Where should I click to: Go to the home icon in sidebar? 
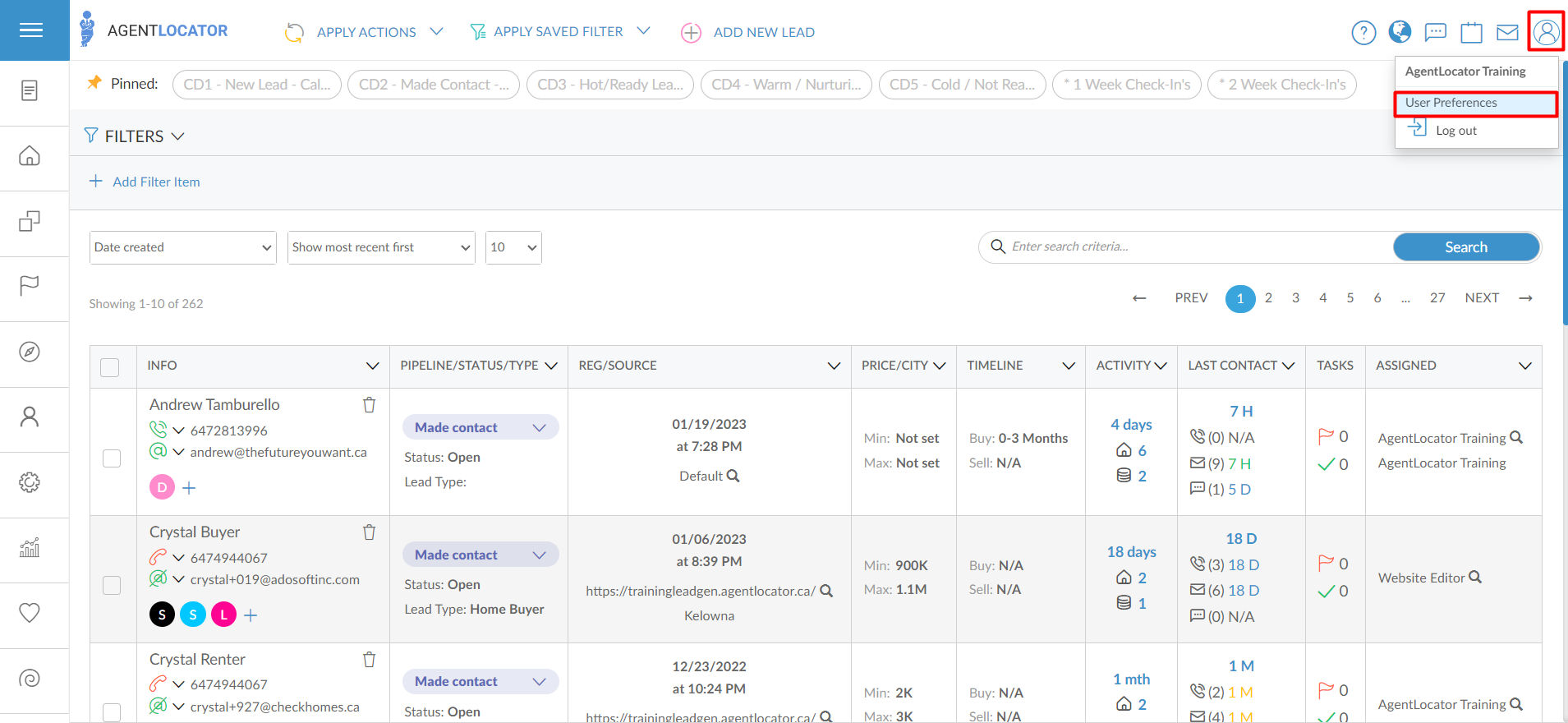pos(30,155)
